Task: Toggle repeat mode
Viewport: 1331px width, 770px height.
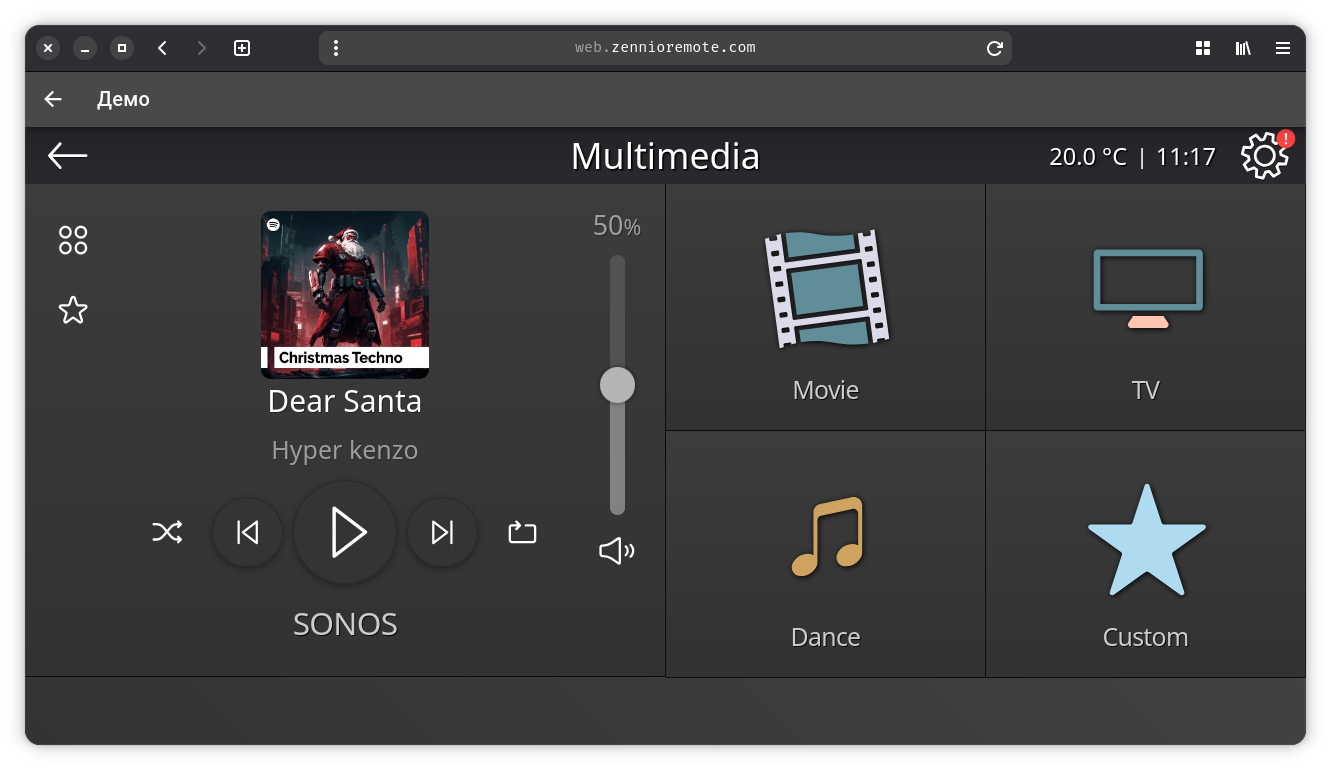Action: click(522, 532)
